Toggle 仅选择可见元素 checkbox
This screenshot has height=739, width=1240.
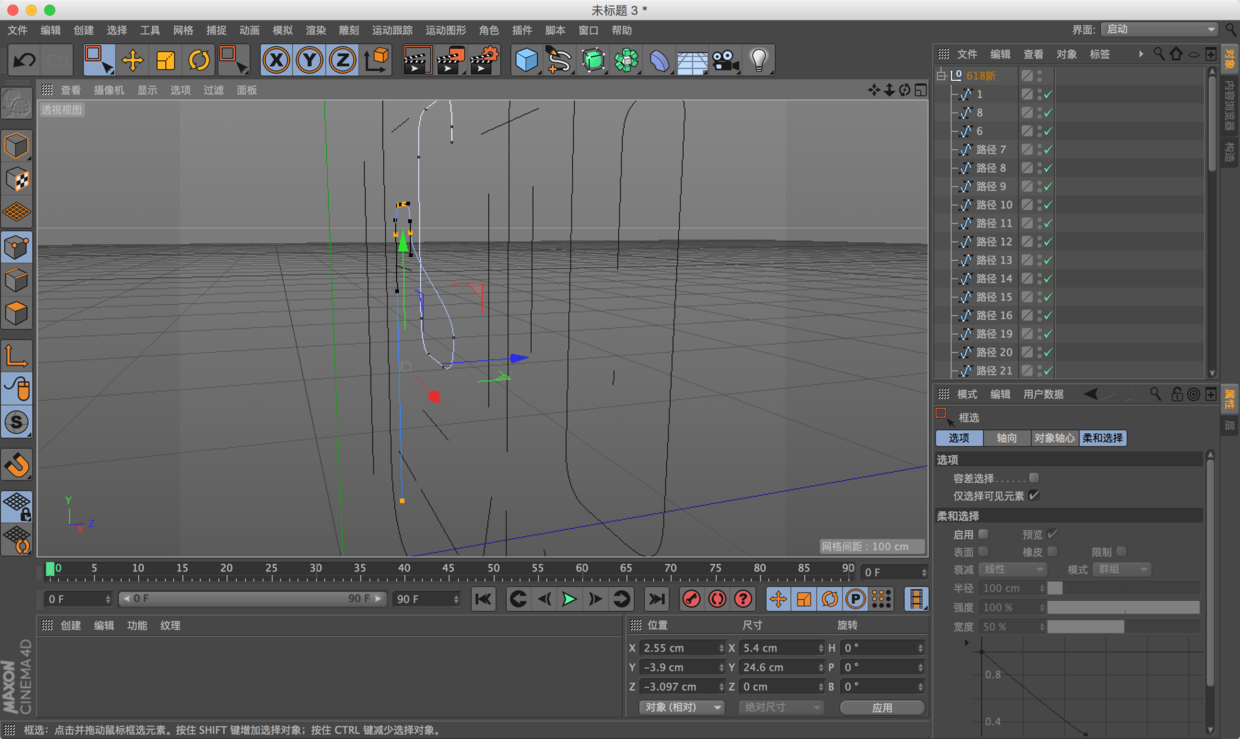coord(1034,495)
